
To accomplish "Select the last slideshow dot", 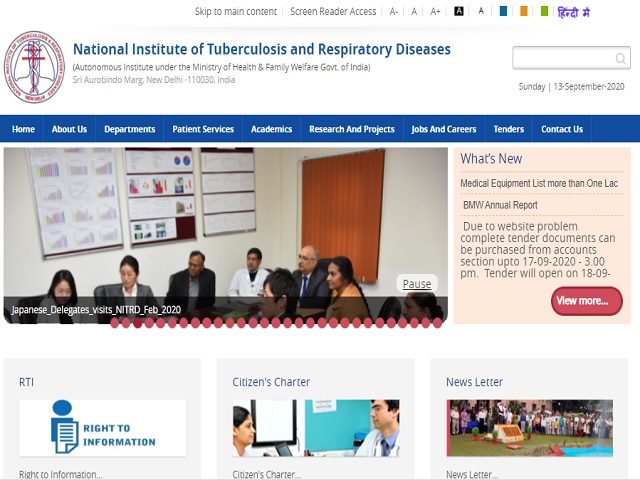I will tap(438, 323).
